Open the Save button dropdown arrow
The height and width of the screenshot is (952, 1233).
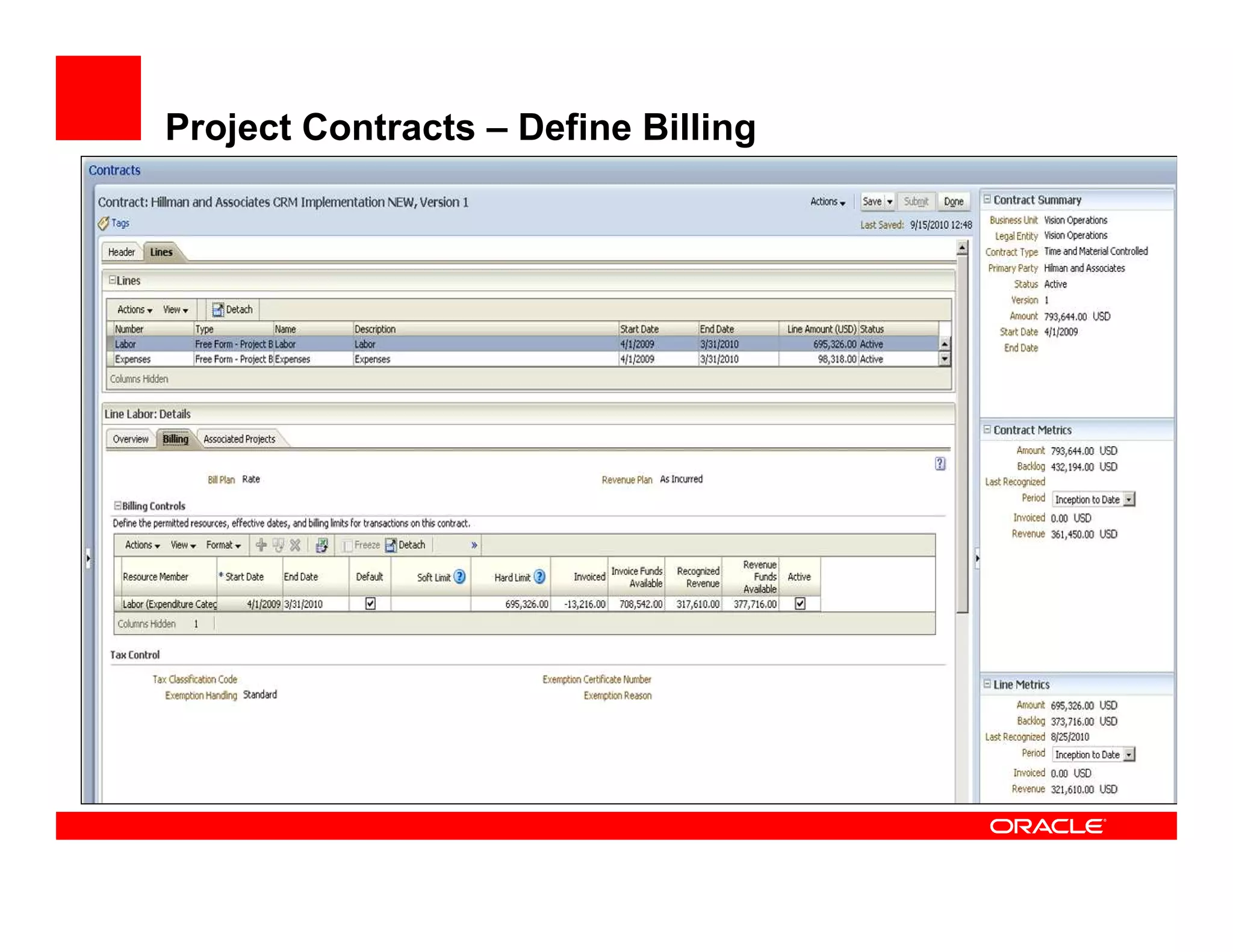[889, 202]
